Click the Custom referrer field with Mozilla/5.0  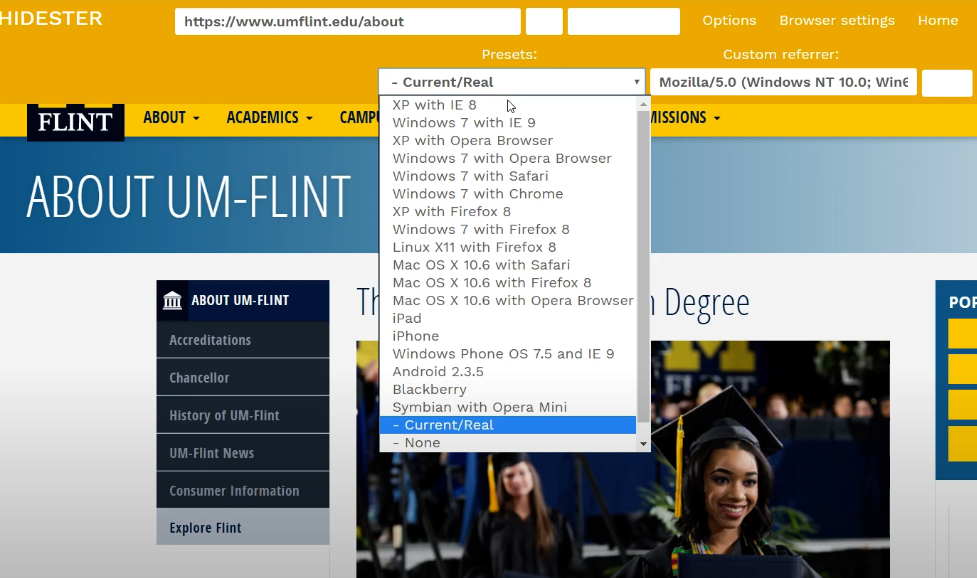pyautogui.click(x=783, y=82)
